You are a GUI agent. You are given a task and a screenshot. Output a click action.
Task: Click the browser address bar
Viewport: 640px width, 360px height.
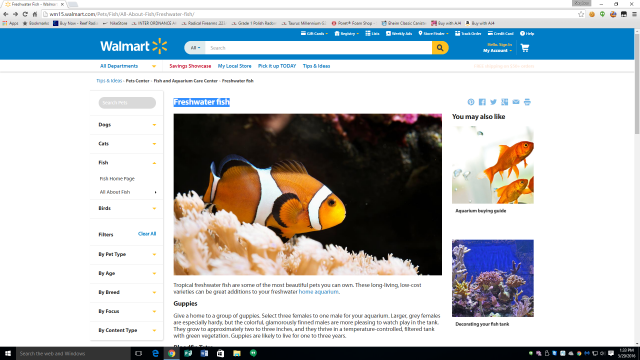pos(310,14)
